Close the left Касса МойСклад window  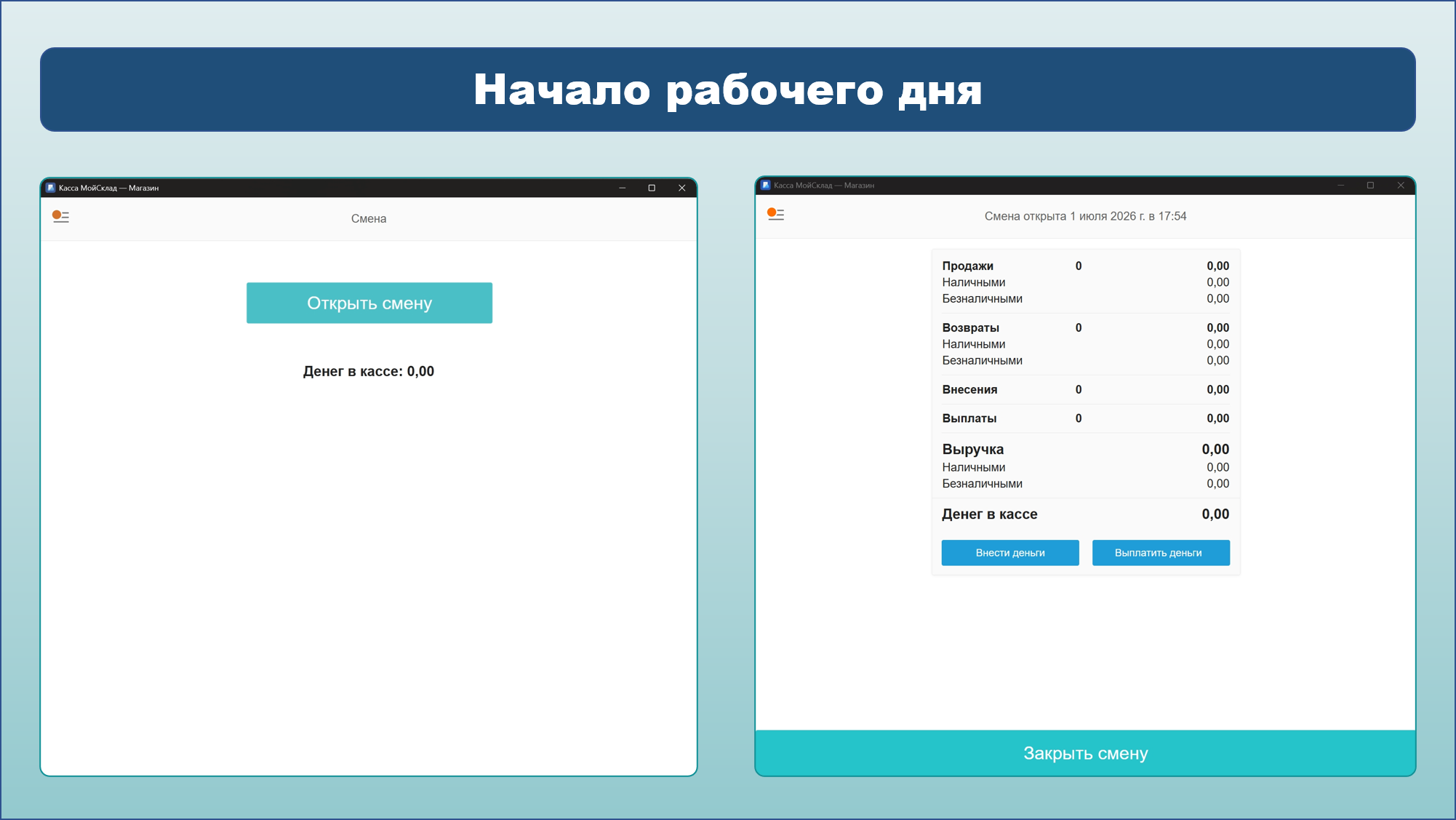[681, 188]
